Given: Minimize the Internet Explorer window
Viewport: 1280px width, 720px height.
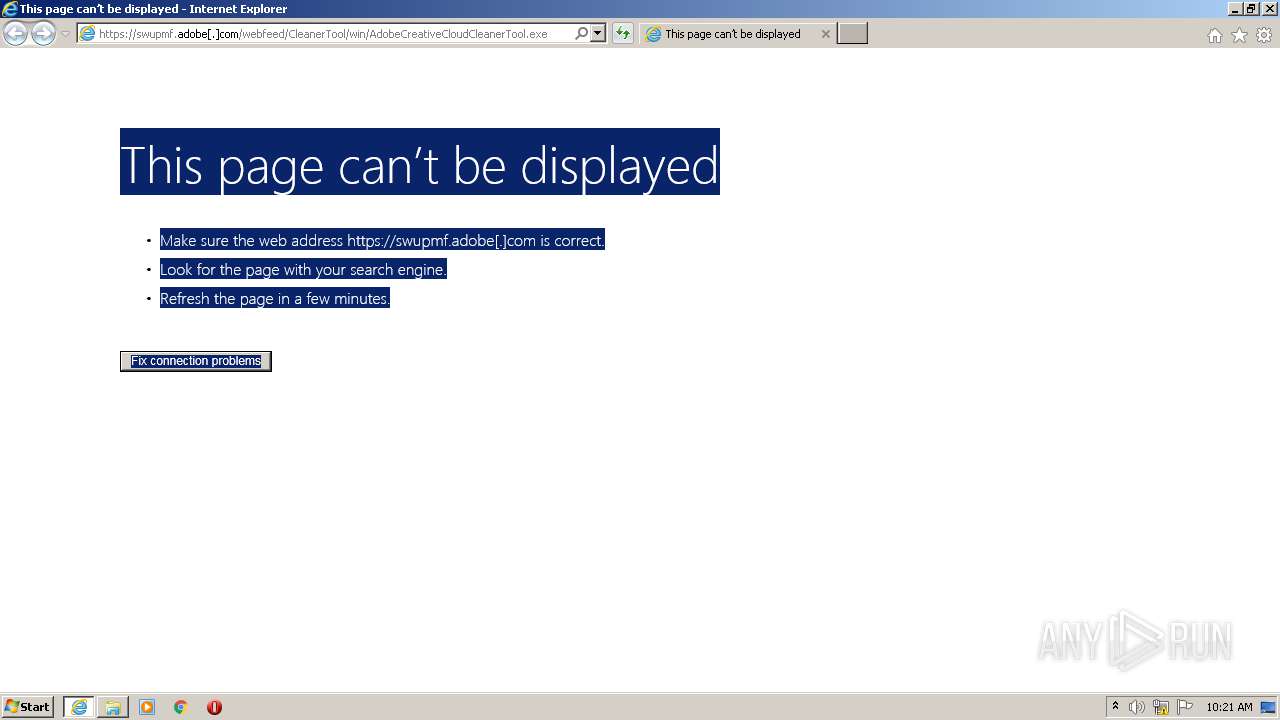Looking at the screenshot, I should click(x=1236, y=9).
